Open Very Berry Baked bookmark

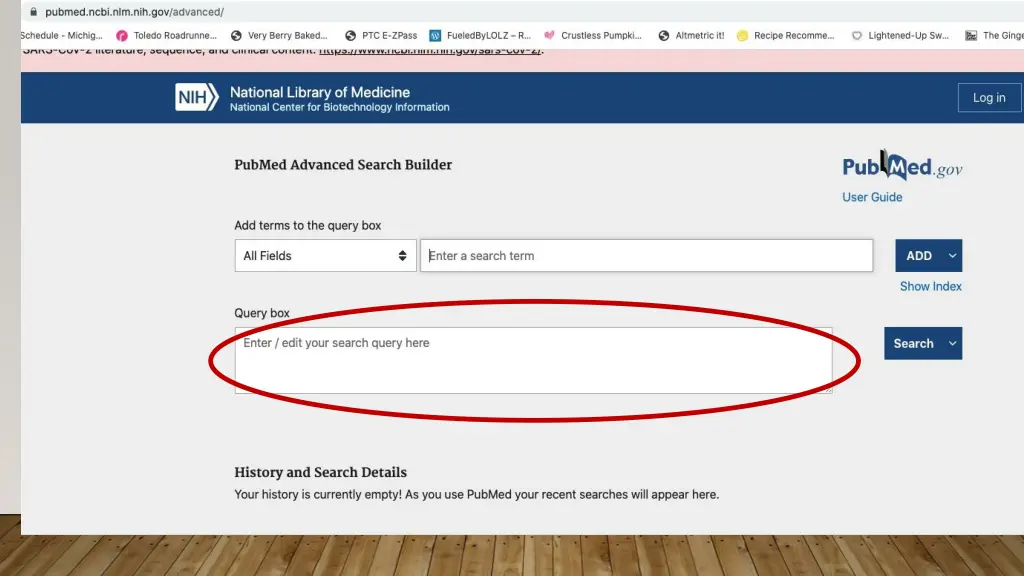(x=280, y=35)
